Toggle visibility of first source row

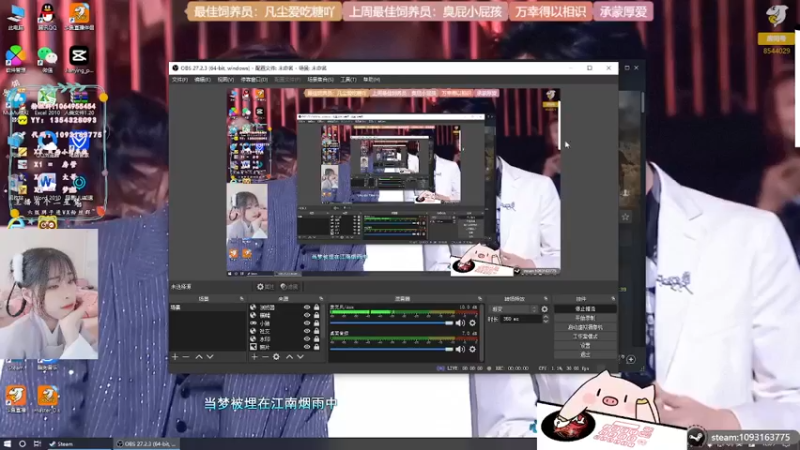(307, 308)
